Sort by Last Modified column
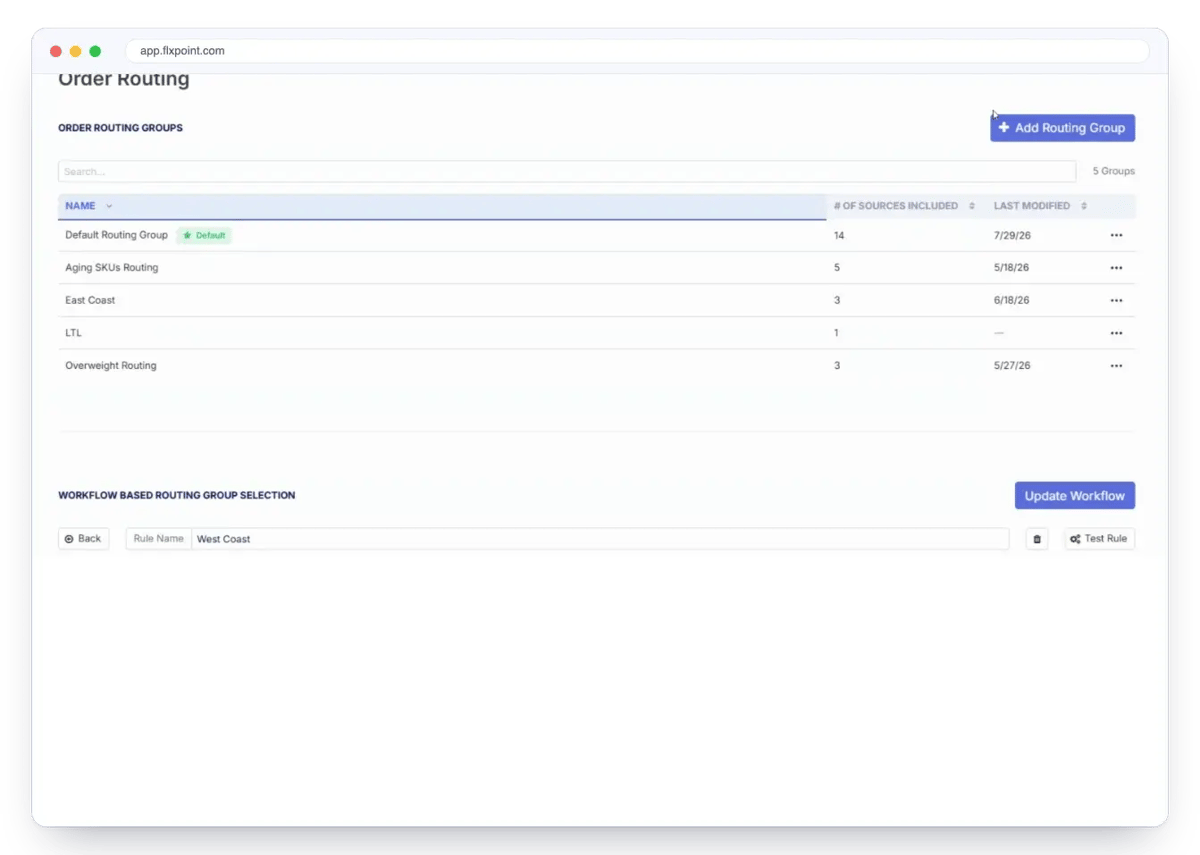Viewport: 1200px width, 855px height. [x=1084, y=206]
